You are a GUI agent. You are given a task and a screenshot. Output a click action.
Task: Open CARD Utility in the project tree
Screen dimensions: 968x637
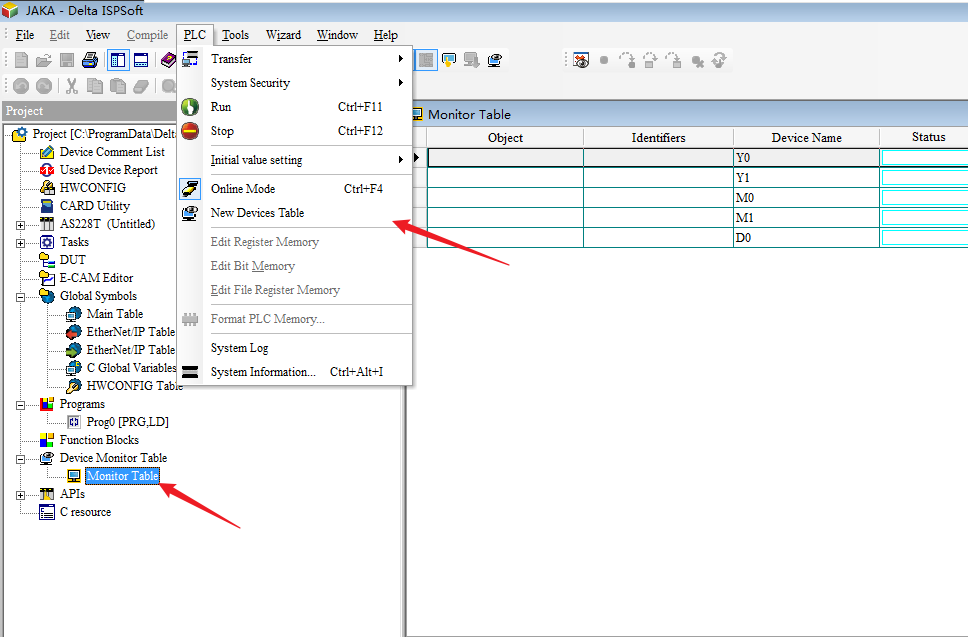pyautogui.click(x=94, y=206)
